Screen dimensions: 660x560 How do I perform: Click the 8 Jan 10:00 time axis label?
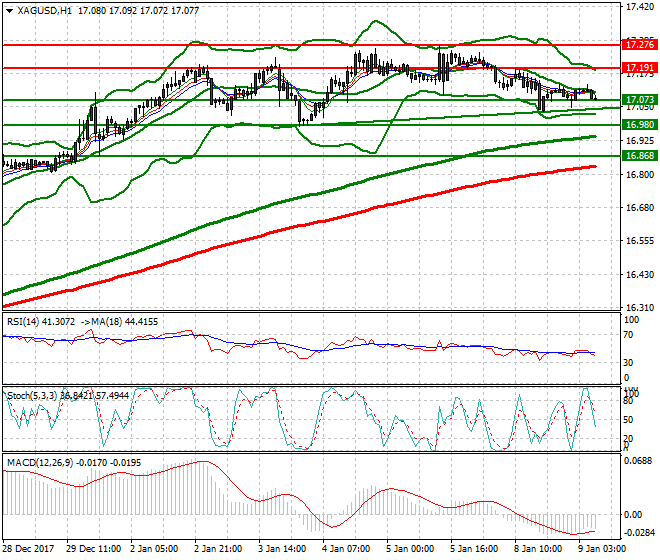click(x=538, y=549)
